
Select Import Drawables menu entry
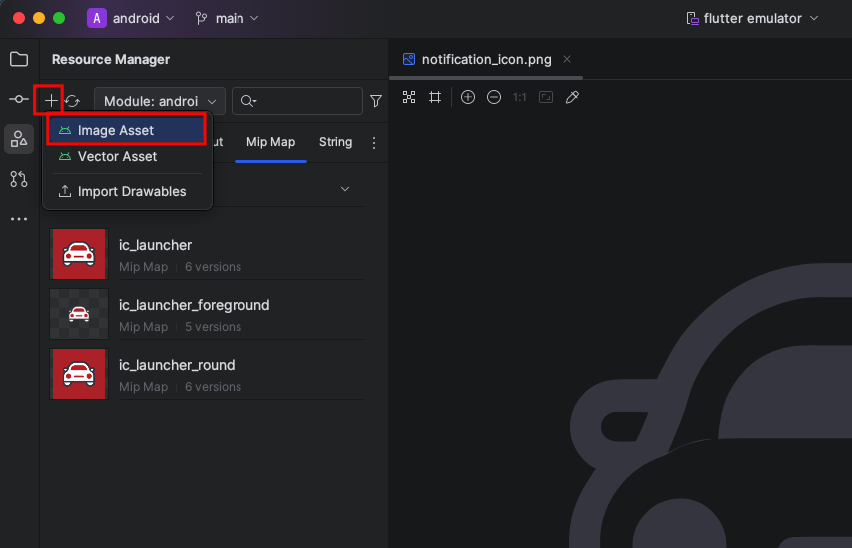pos(128,191)
